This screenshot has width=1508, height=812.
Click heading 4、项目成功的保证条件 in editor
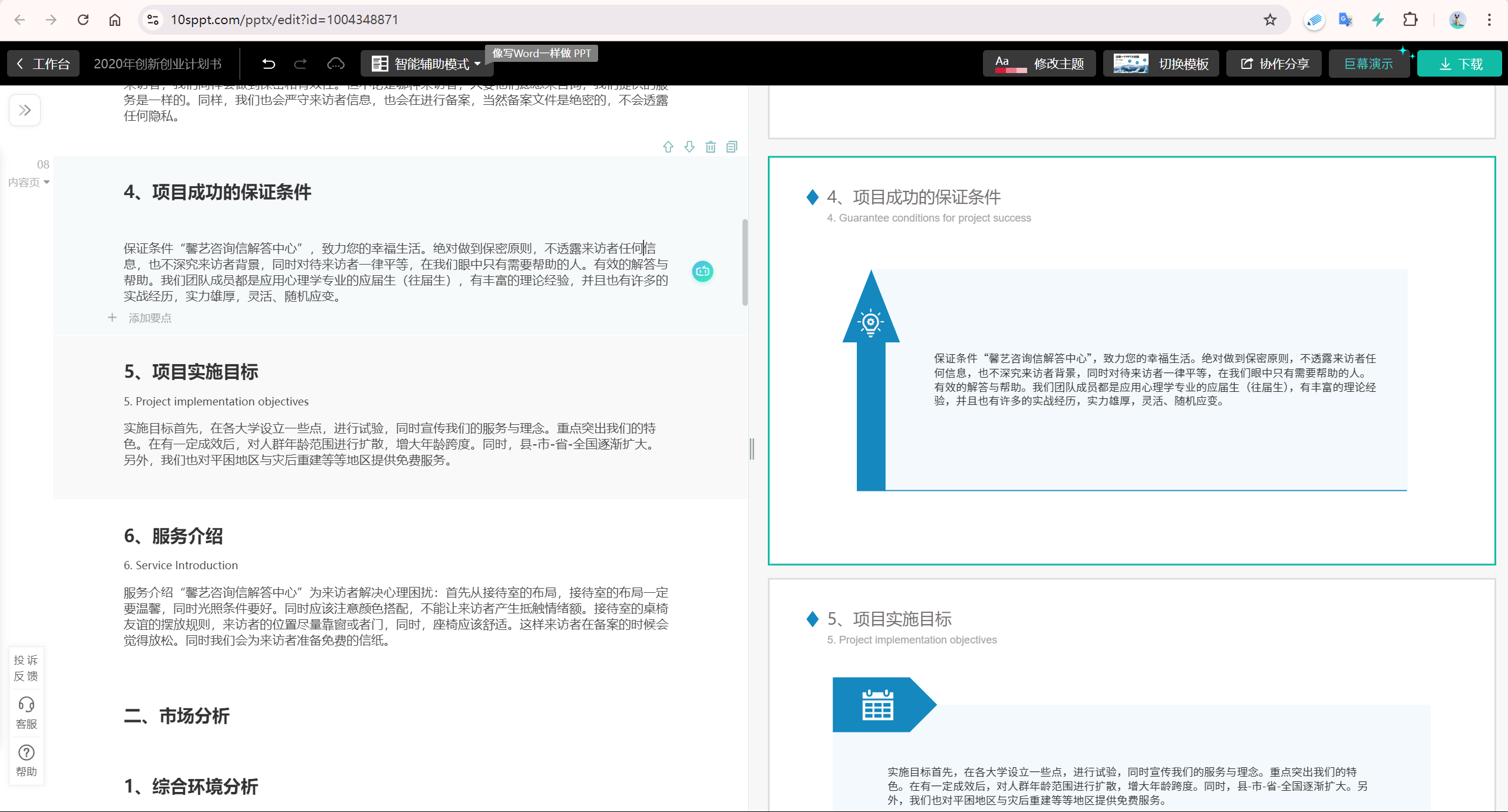tap(217, 192)
